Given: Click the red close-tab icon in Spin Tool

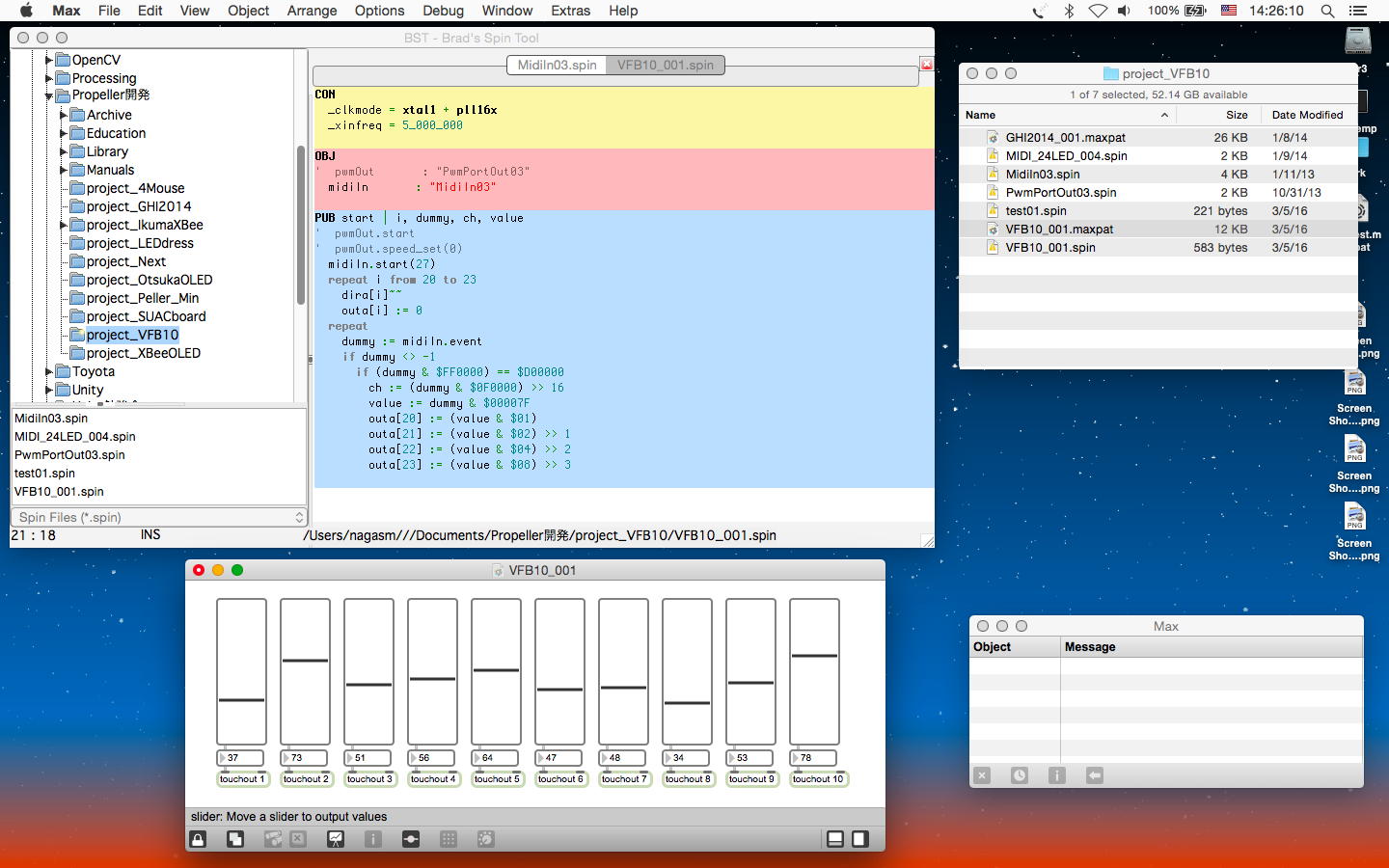Looking at the screenshot, I should [x=927, y=65].
